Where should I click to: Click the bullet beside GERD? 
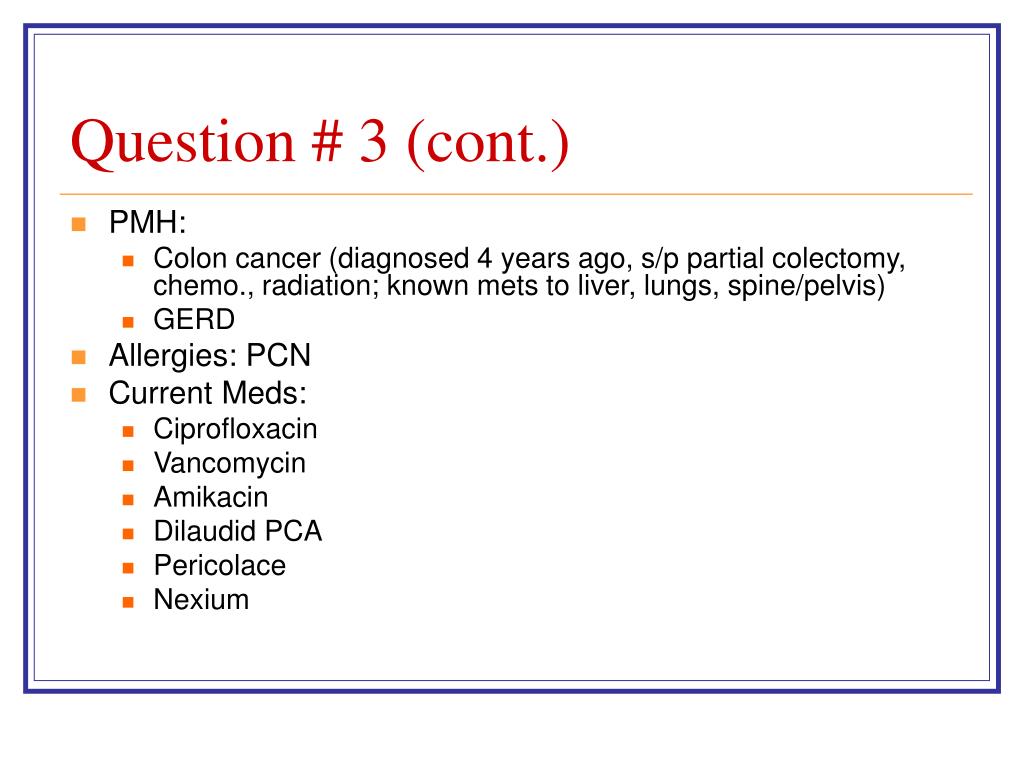[128, 322]
